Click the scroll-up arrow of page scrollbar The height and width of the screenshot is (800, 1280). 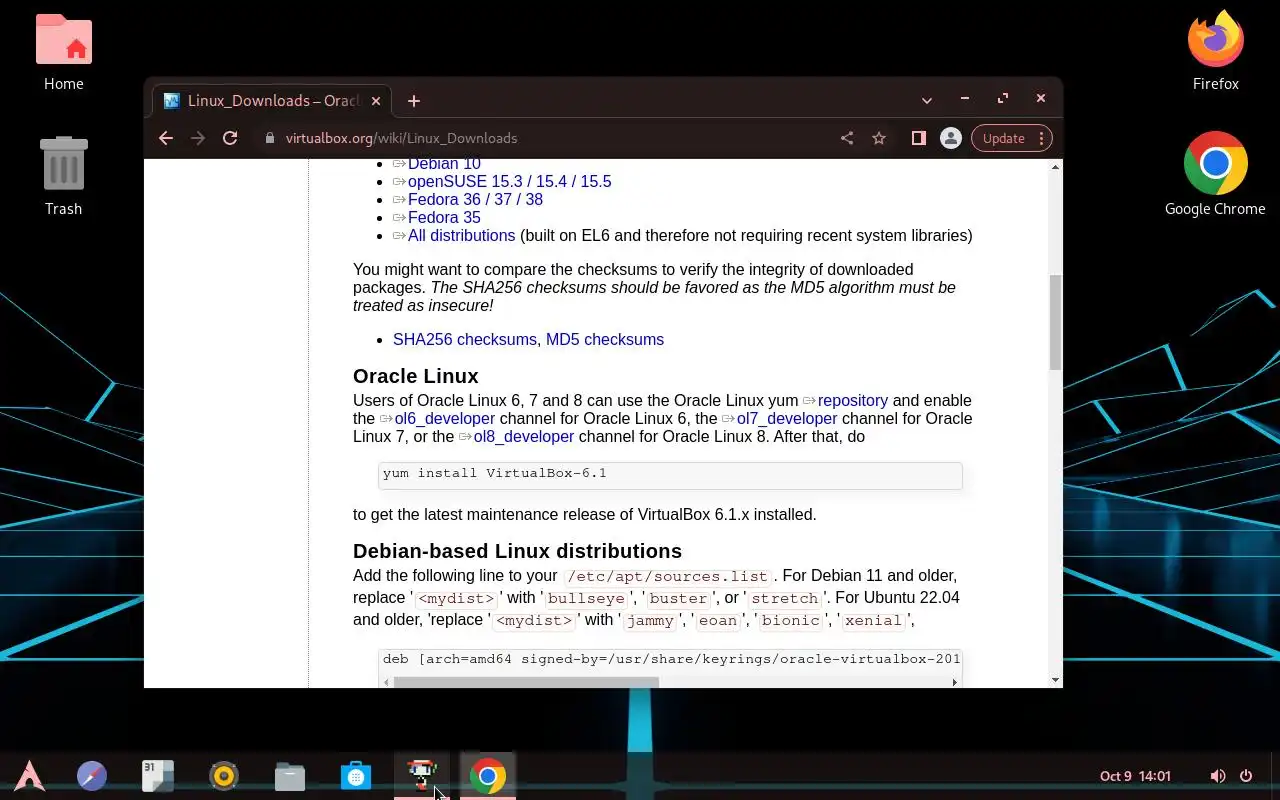pyautogui.click(x=1055, y=167)
